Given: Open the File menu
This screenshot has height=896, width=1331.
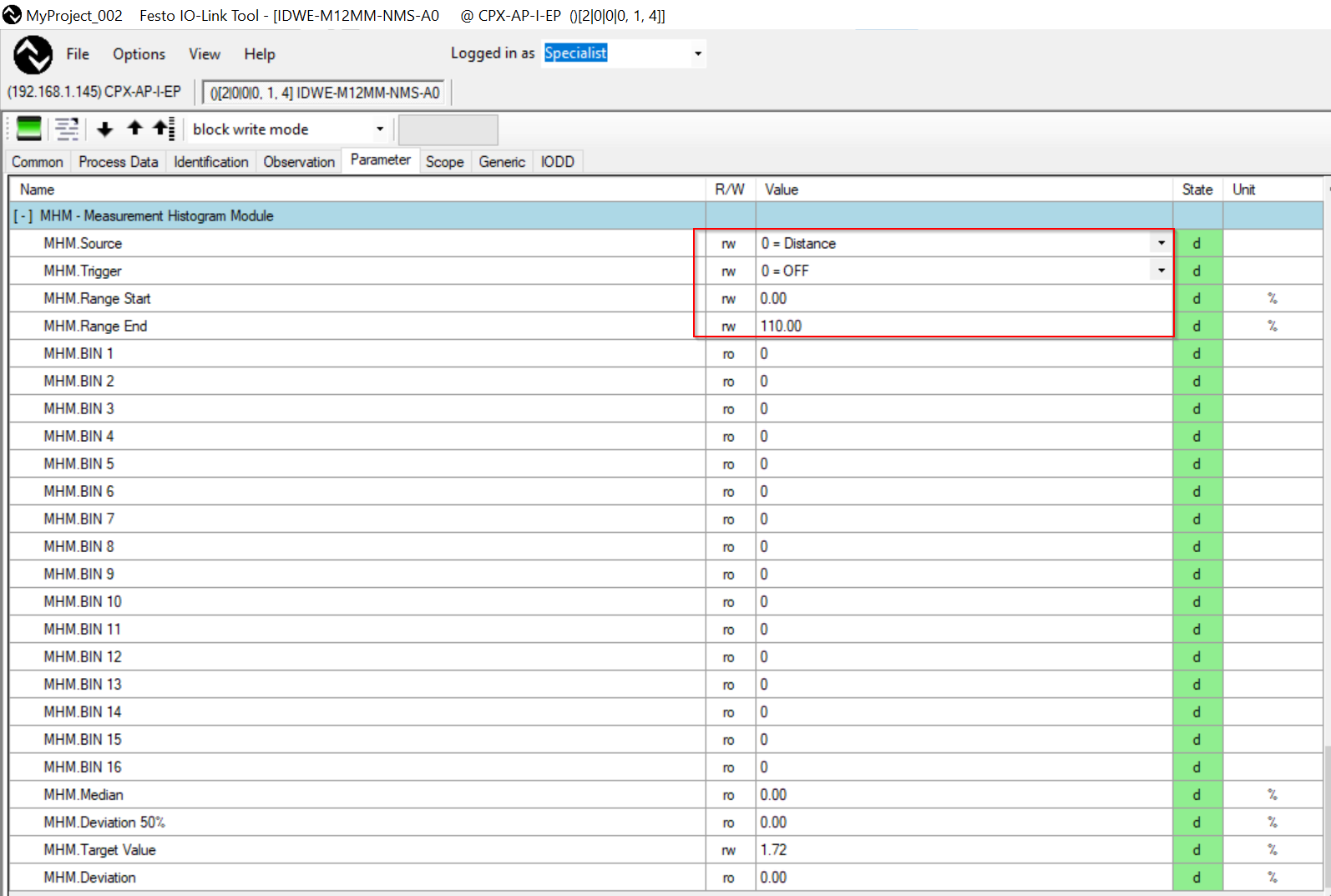Looking at the screenshot, I should pos(78,54).
